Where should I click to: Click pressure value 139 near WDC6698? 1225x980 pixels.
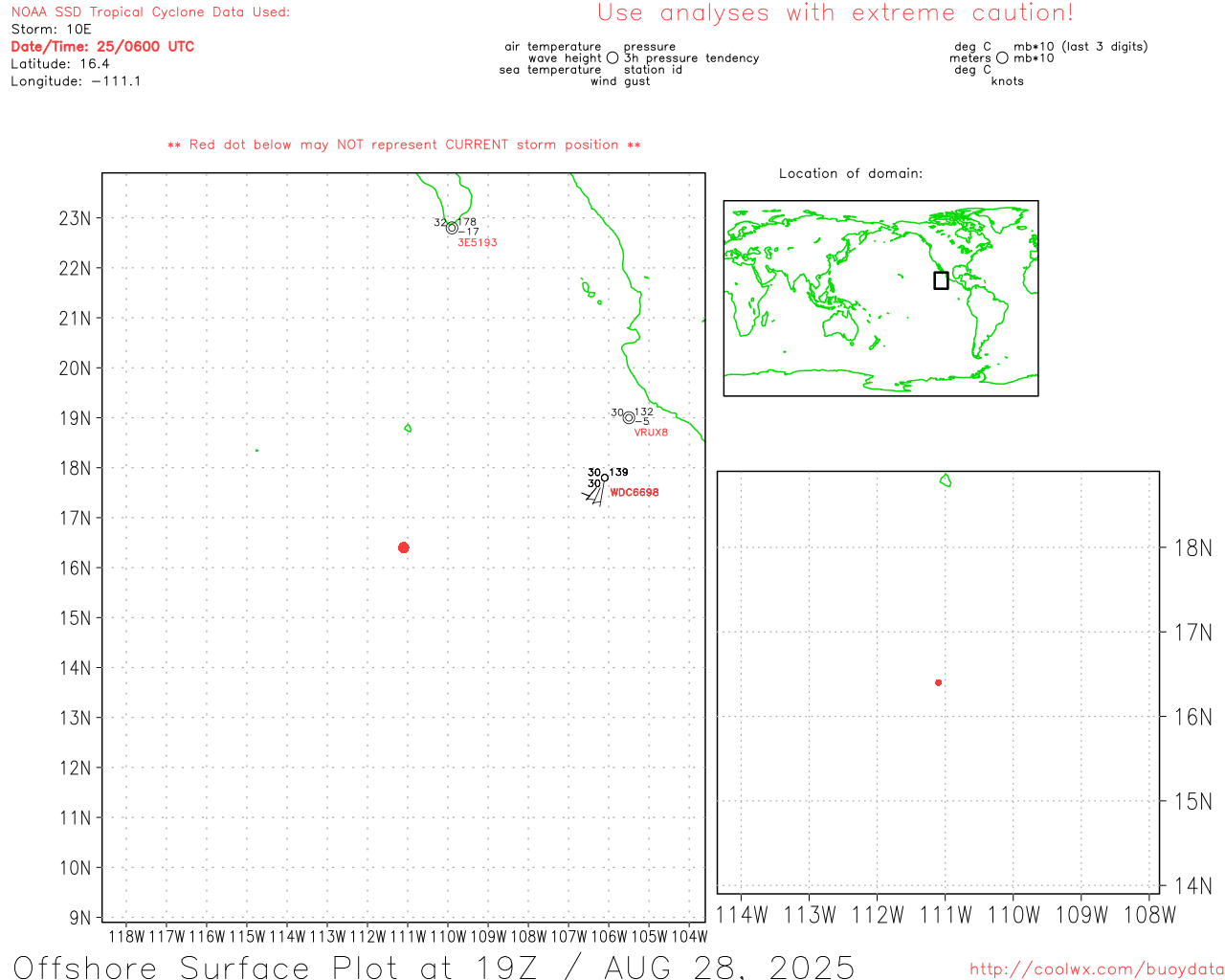tap(619, 472)
